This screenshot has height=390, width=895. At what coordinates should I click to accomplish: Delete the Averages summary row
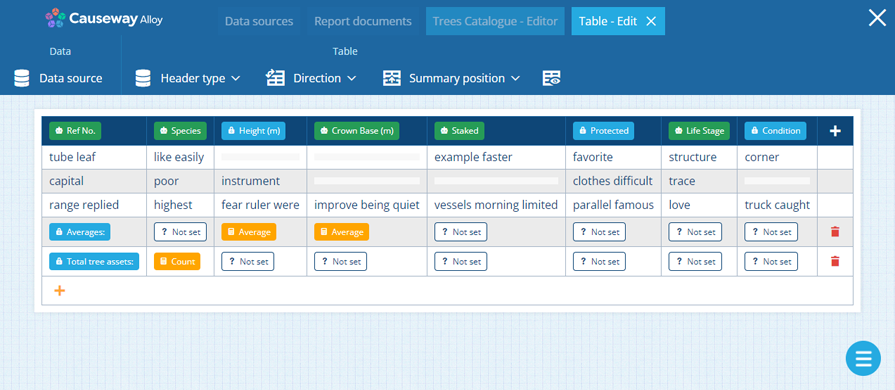tap(835, 232)
